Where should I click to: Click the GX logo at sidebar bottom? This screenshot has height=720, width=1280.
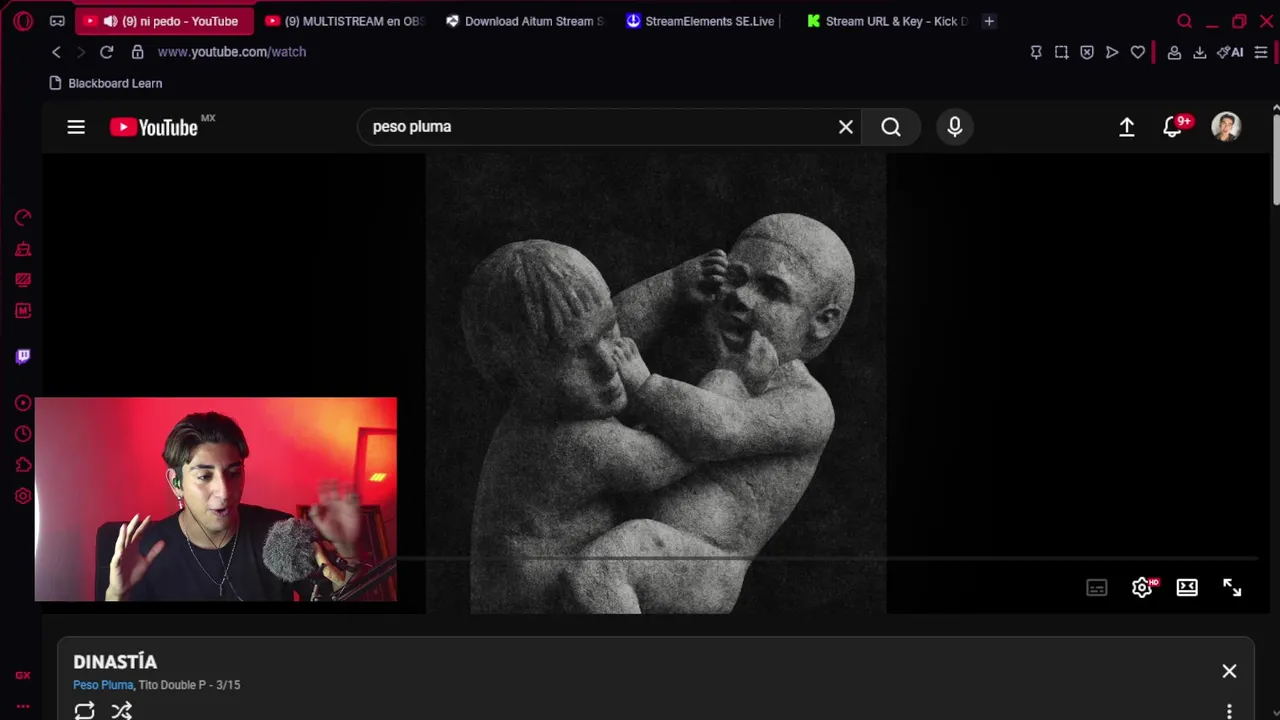pos(23,675)
